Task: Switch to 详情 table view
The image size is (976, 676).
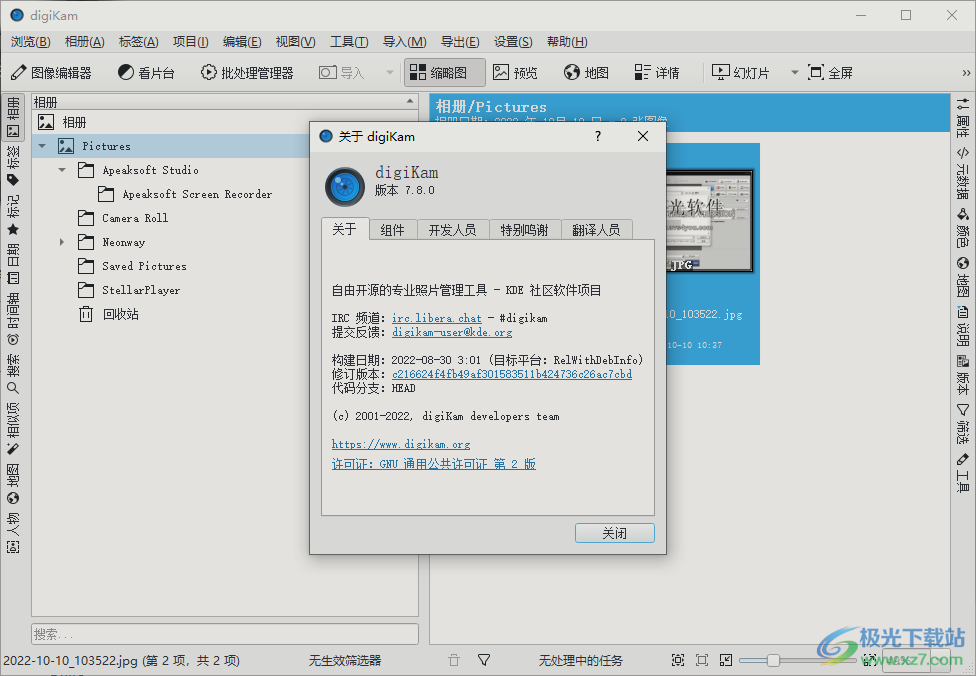Action: pos(657,73)
